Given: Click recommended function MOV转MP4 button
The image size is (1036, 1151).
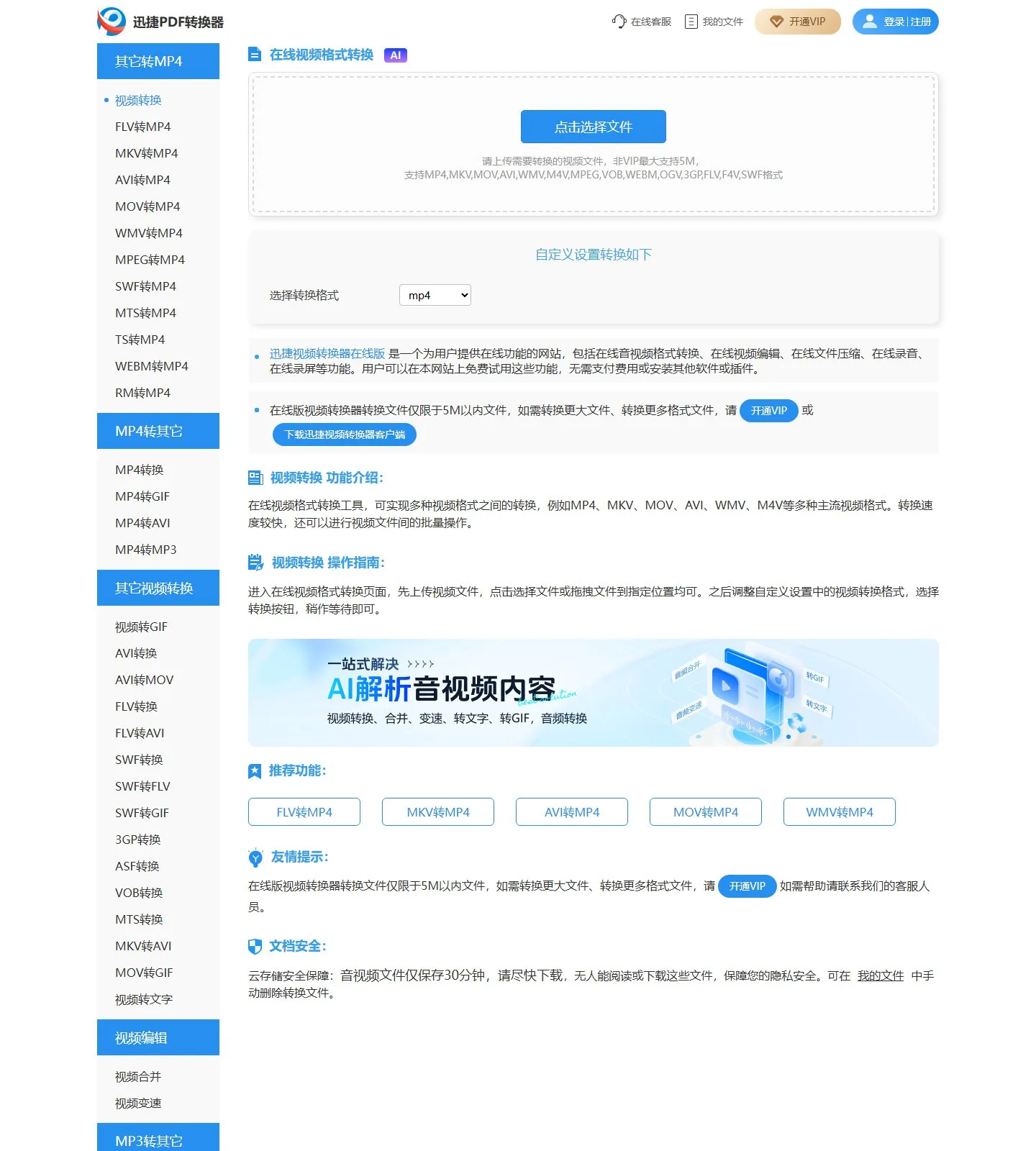Looking at the screenshot, I should [706, 811].
